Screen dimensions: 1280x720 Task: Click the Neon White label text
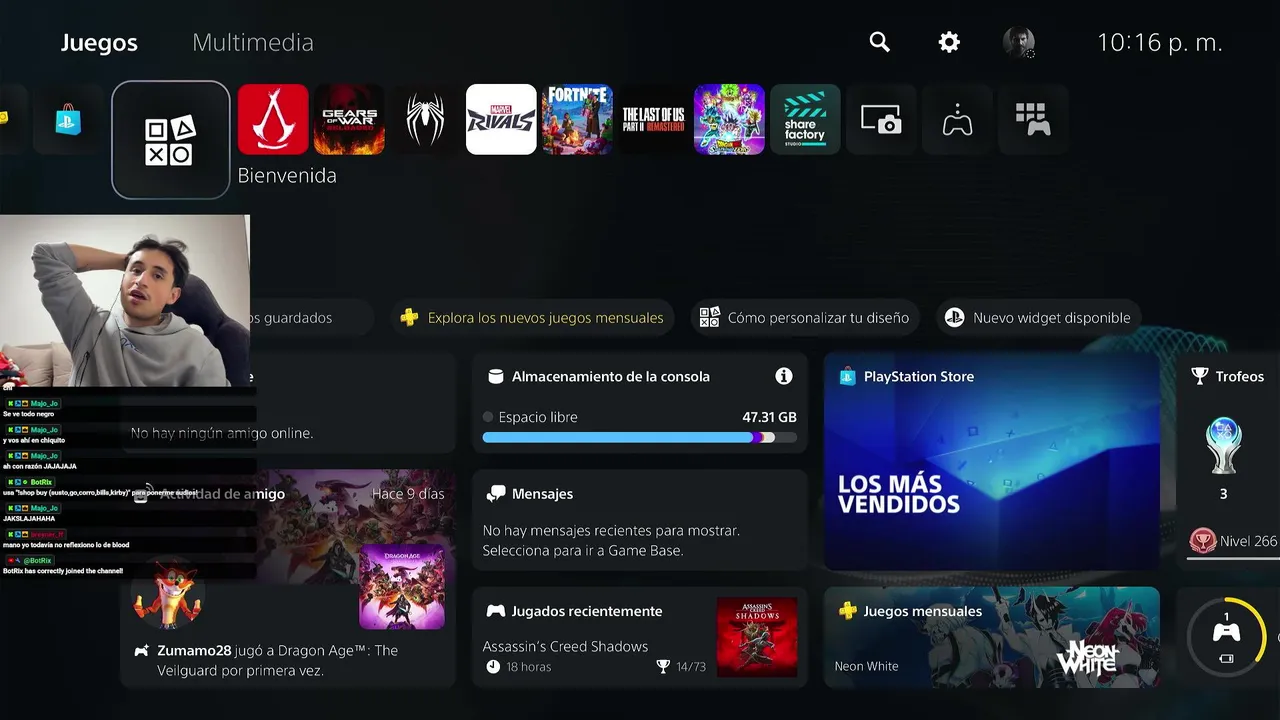(866, 666)
